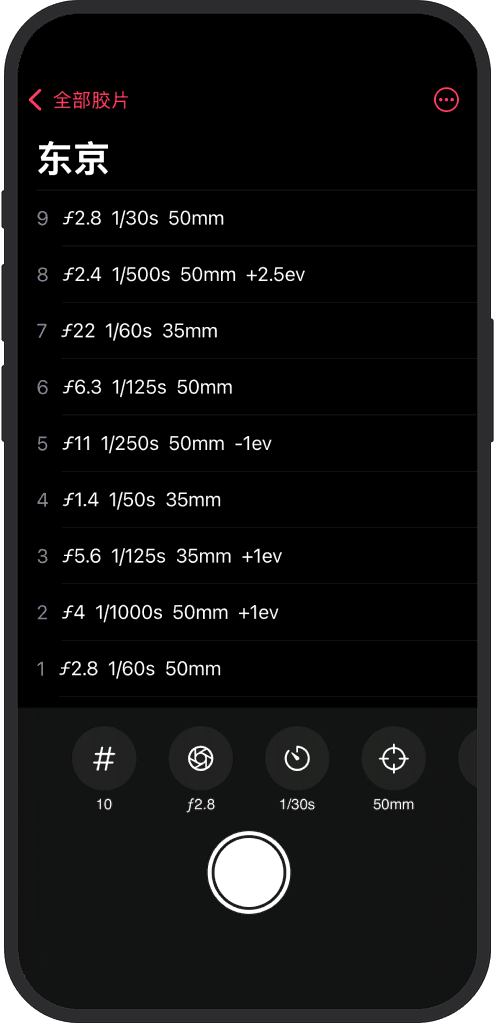Select the focal length crosshair icon
Viewport: 504px width, 1024px height.
(394, 759)
